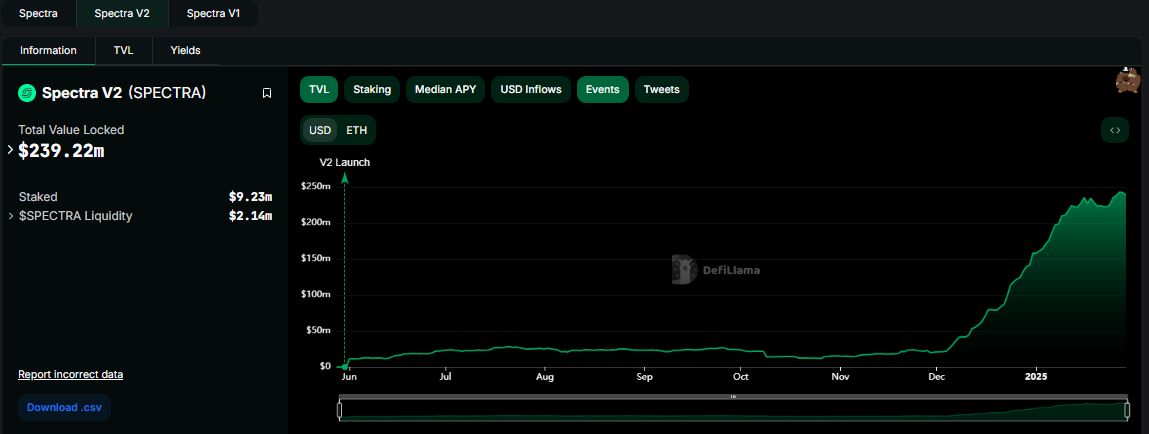Screen dimensions: 1149x434
Task: Click Report incorrect data link
Action: click(x=70, y=375)
